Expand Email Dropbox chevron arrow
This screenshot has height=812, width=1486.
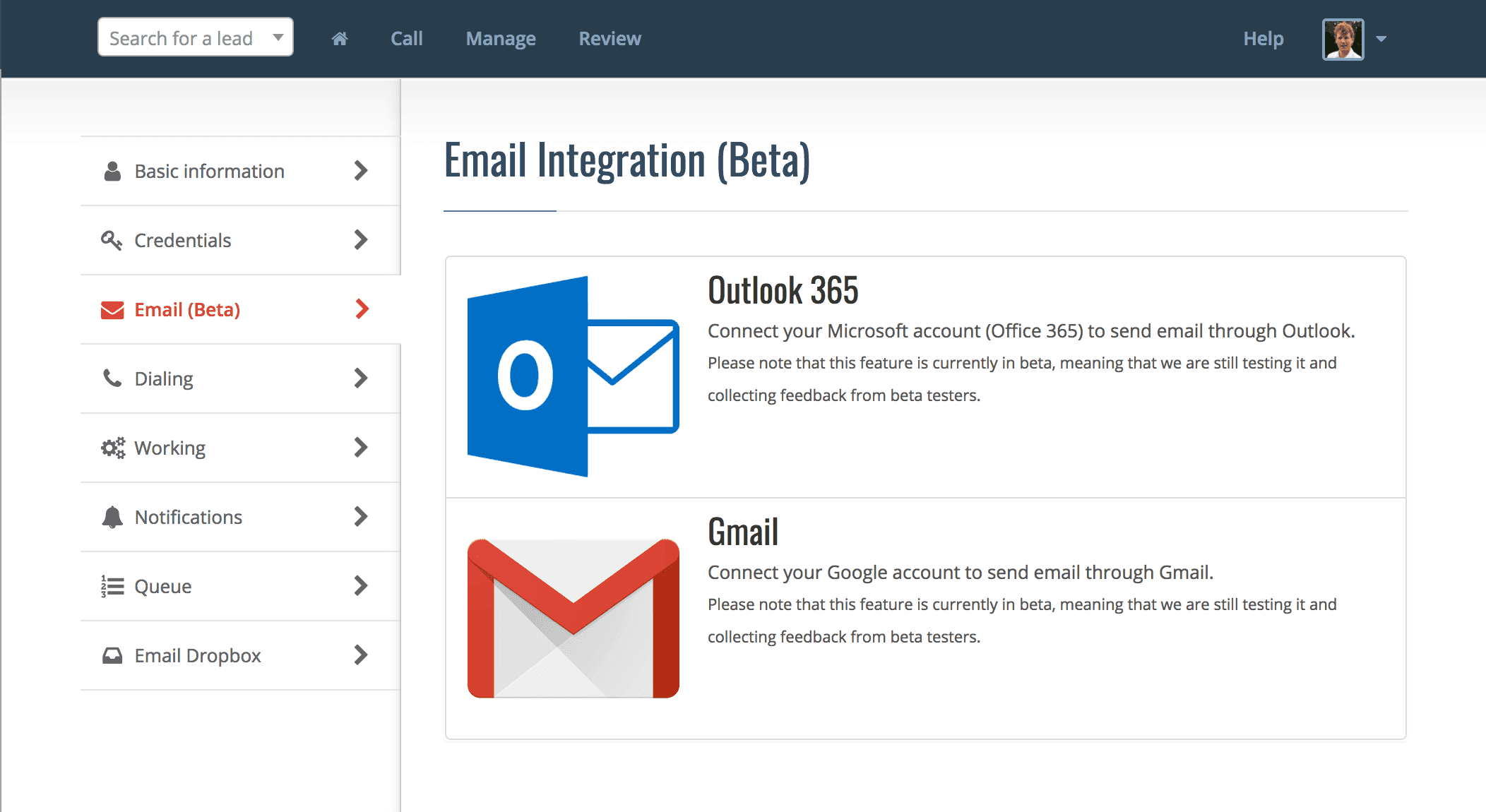361,655
